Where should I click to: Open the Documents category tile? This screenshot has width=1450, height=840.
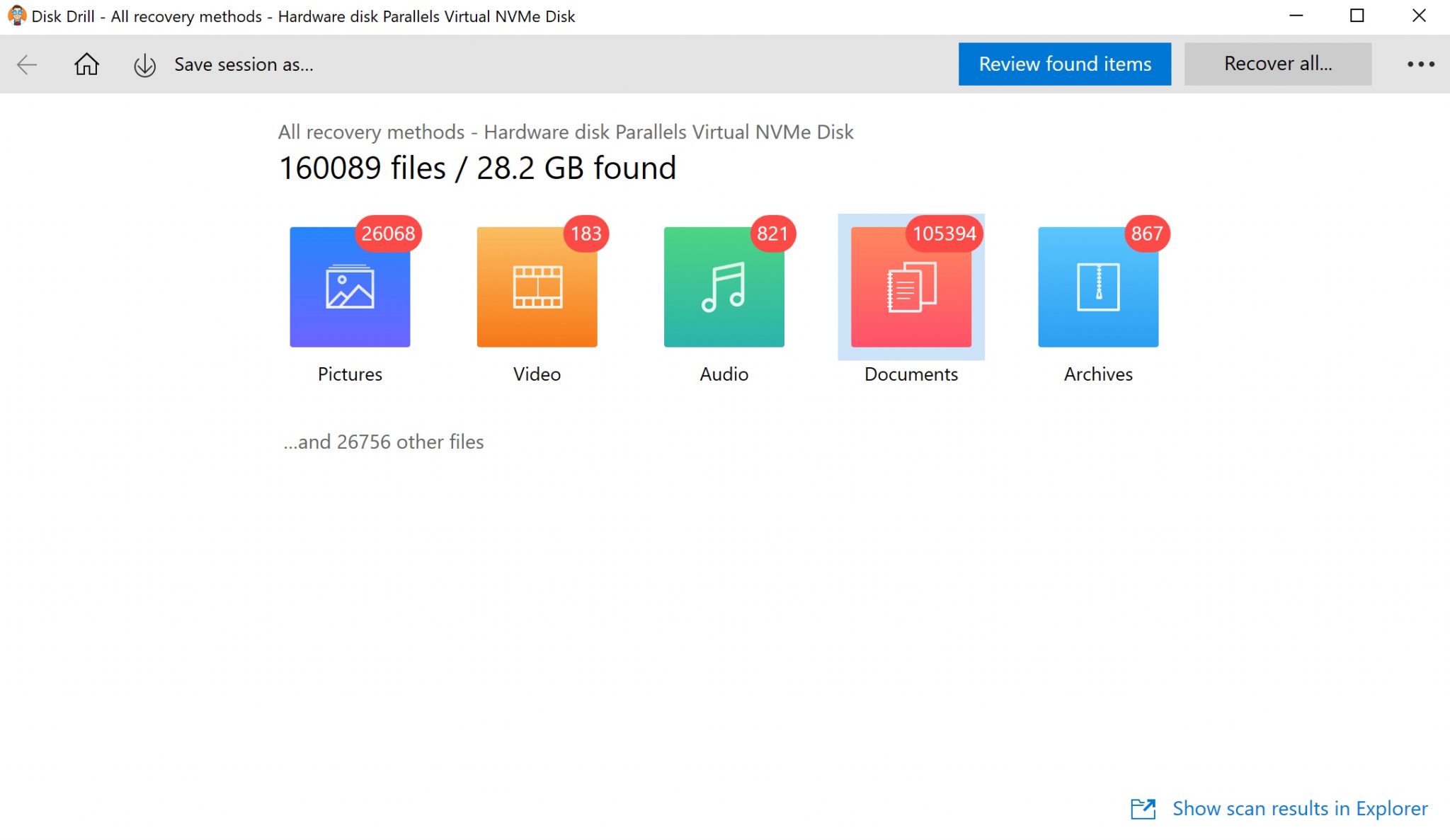[911, 287]
